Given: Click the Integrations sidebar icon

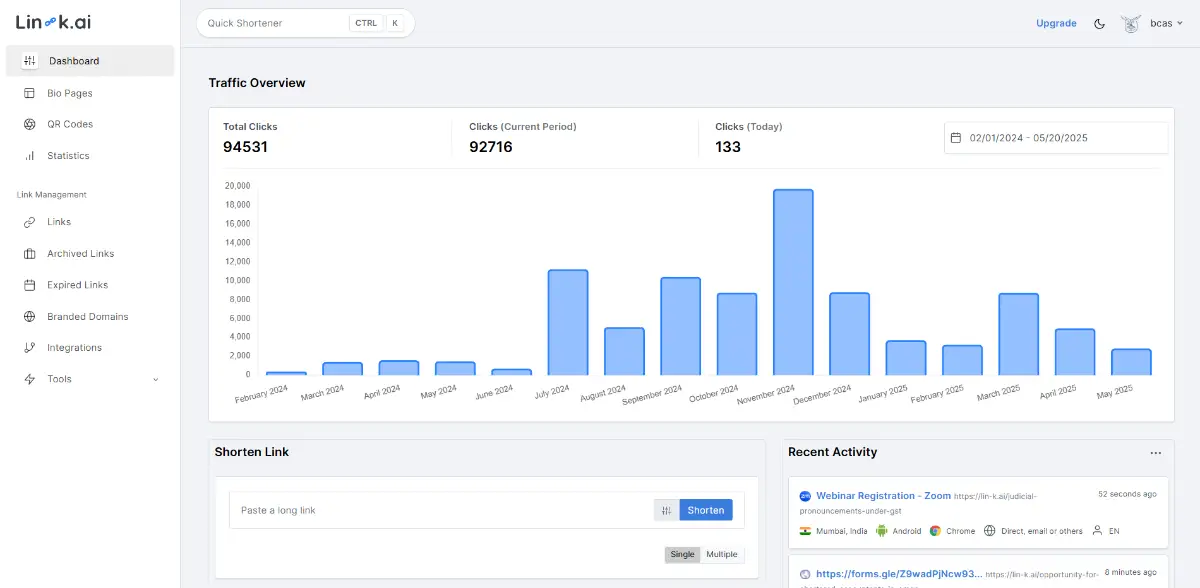Looking at the screenshot, I should (x=29, y=348).
